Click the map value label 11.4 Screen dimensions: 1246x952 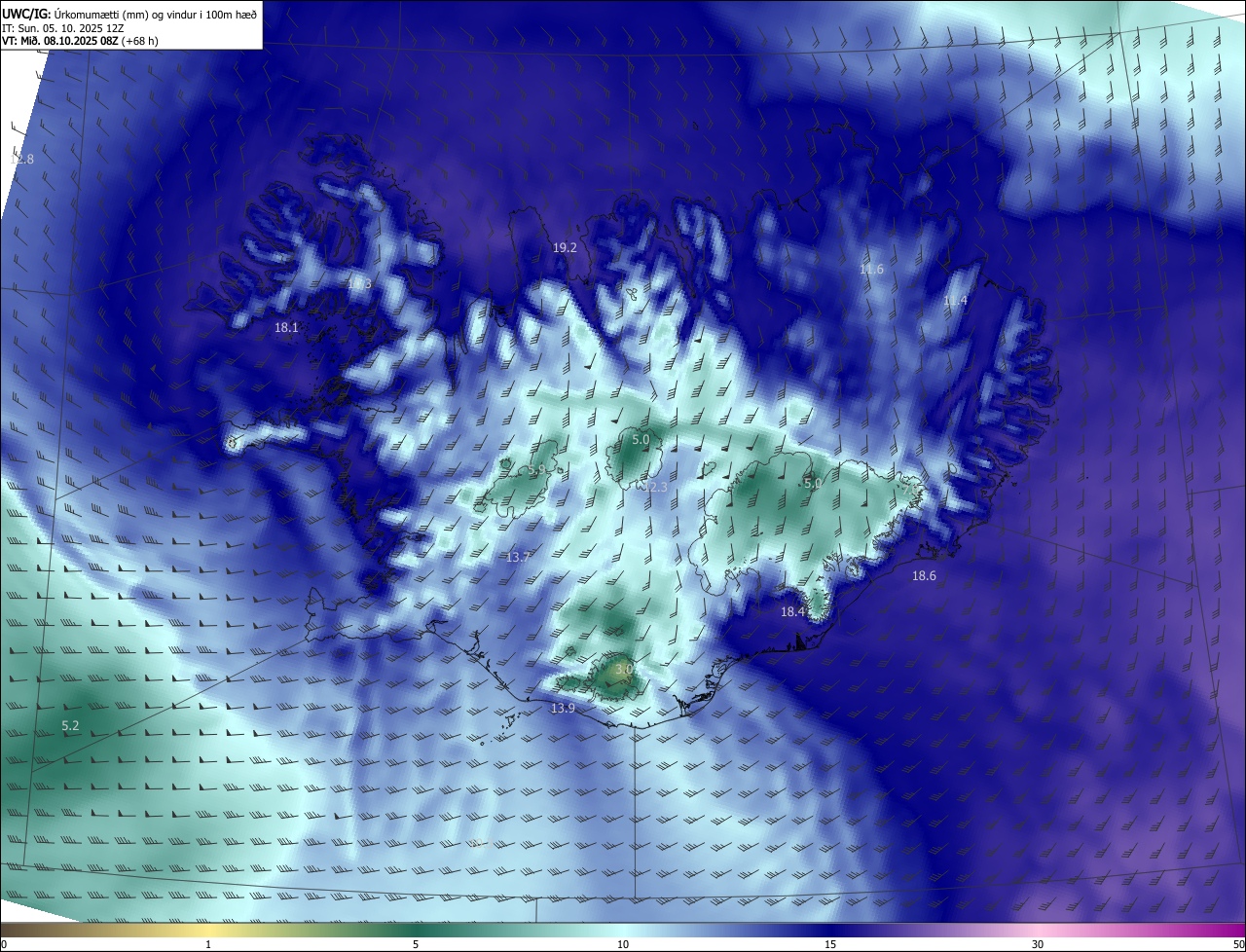(955, 301)
